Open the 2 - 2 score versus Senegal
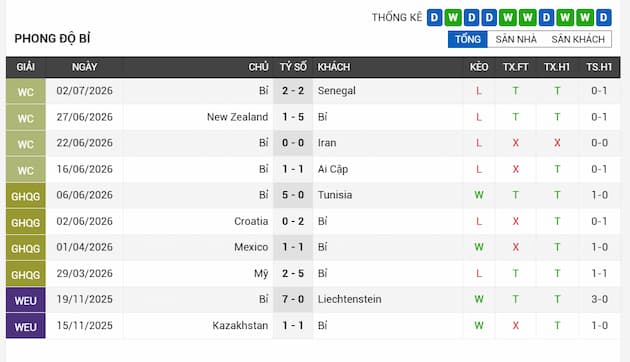Screen dimensions: 630x362 293,91
